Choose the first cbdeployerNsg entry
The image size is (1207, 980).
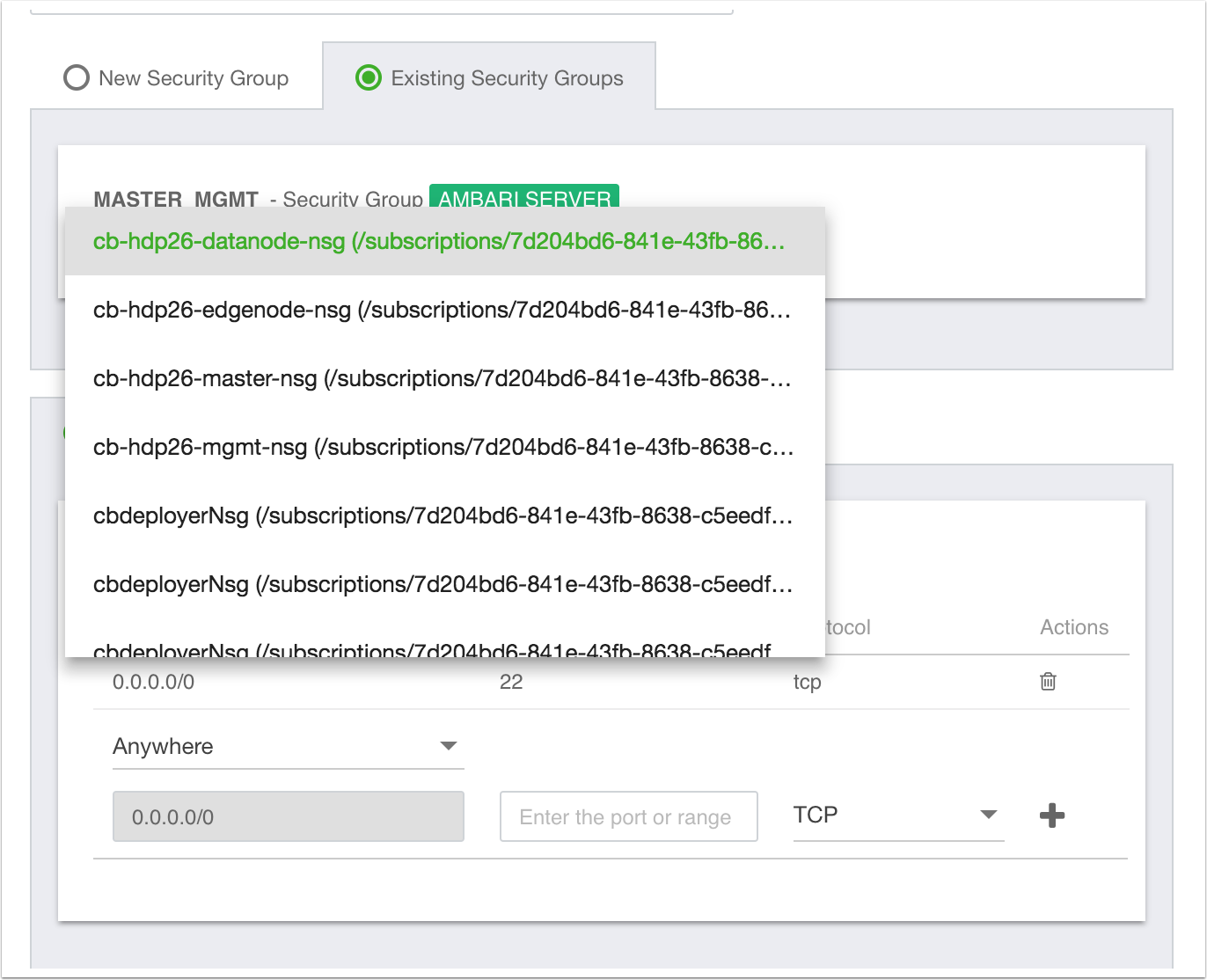[440, 516]
